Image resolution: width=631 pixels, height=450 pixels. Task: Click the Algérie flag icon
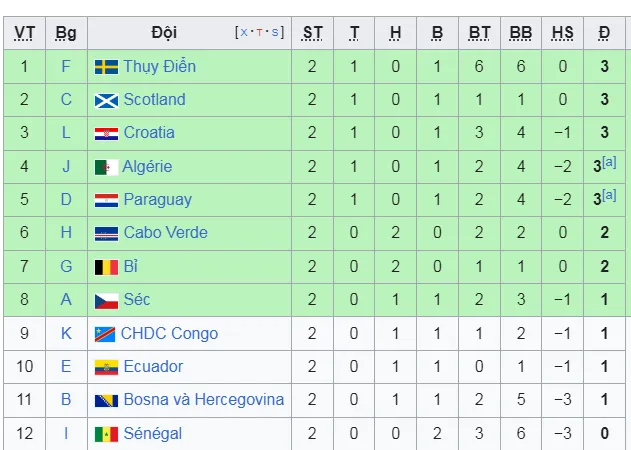coord(106,167)
